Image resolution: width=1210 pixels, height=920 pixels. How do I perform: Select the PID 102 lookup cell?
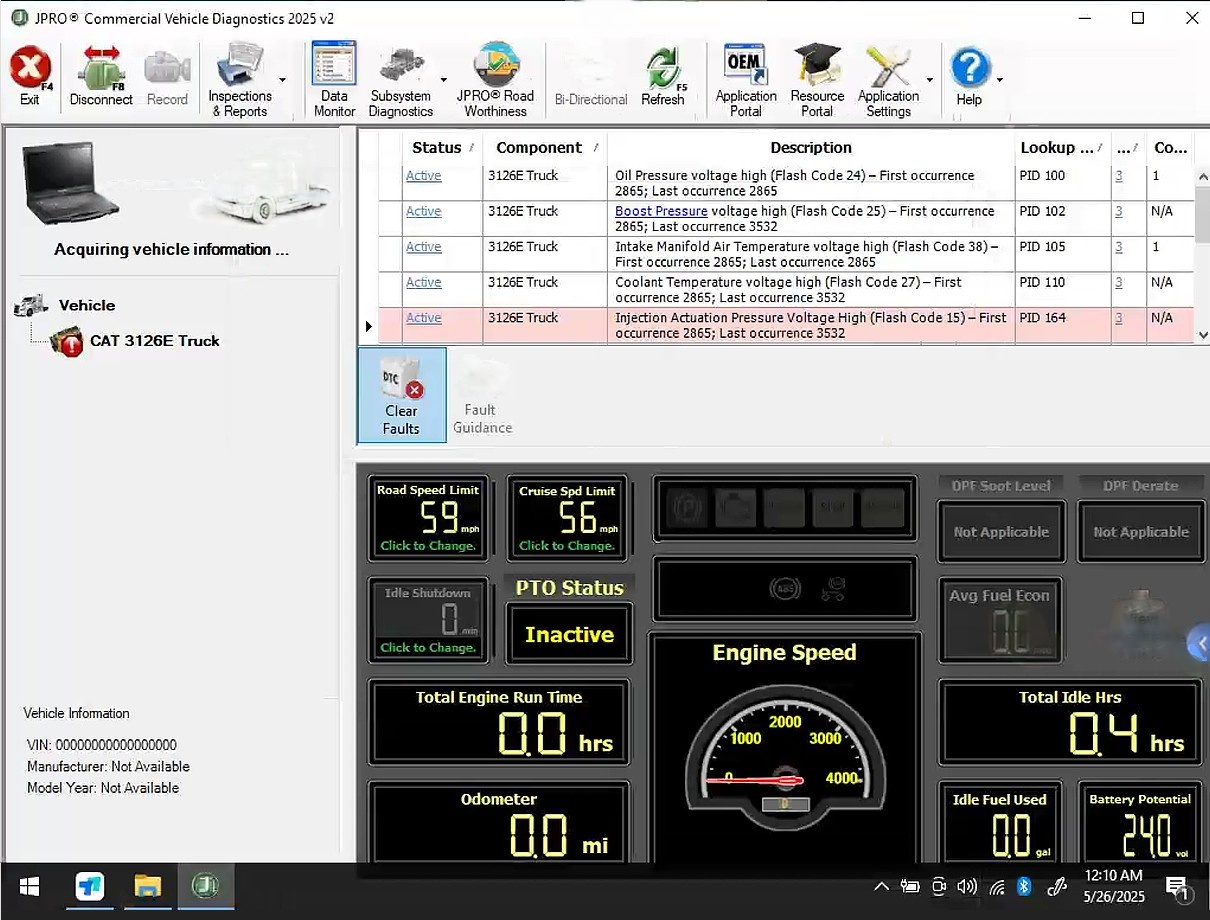[1062, 218]
